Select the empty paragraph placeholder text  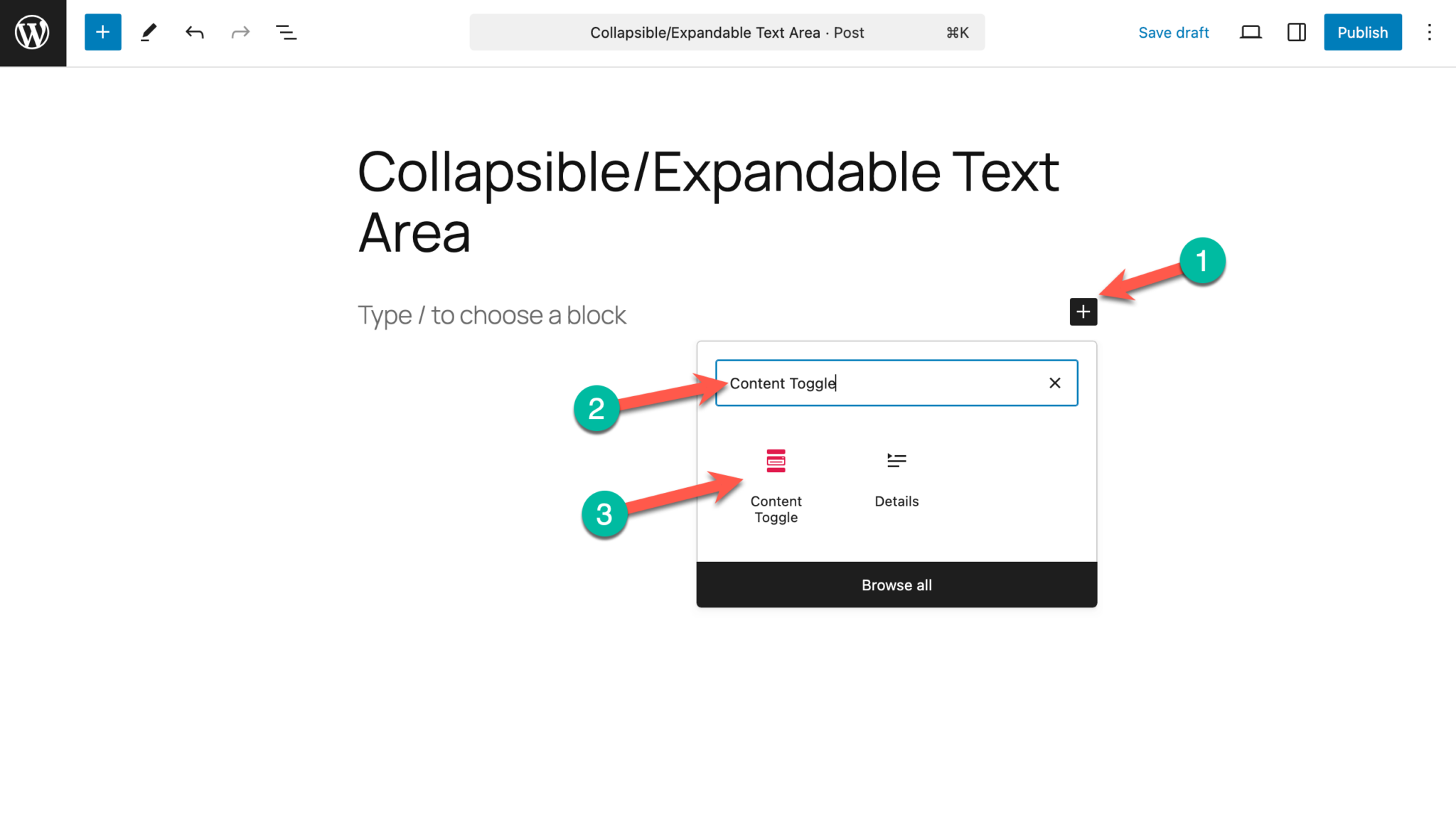click(x=491, y=314)
